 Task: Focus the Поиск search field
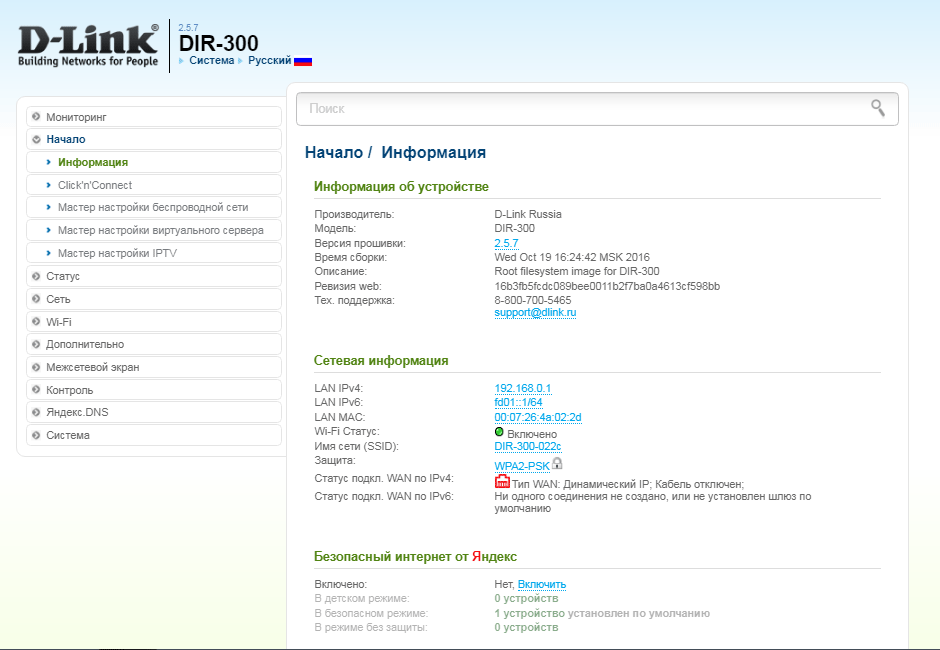point(597,109)
